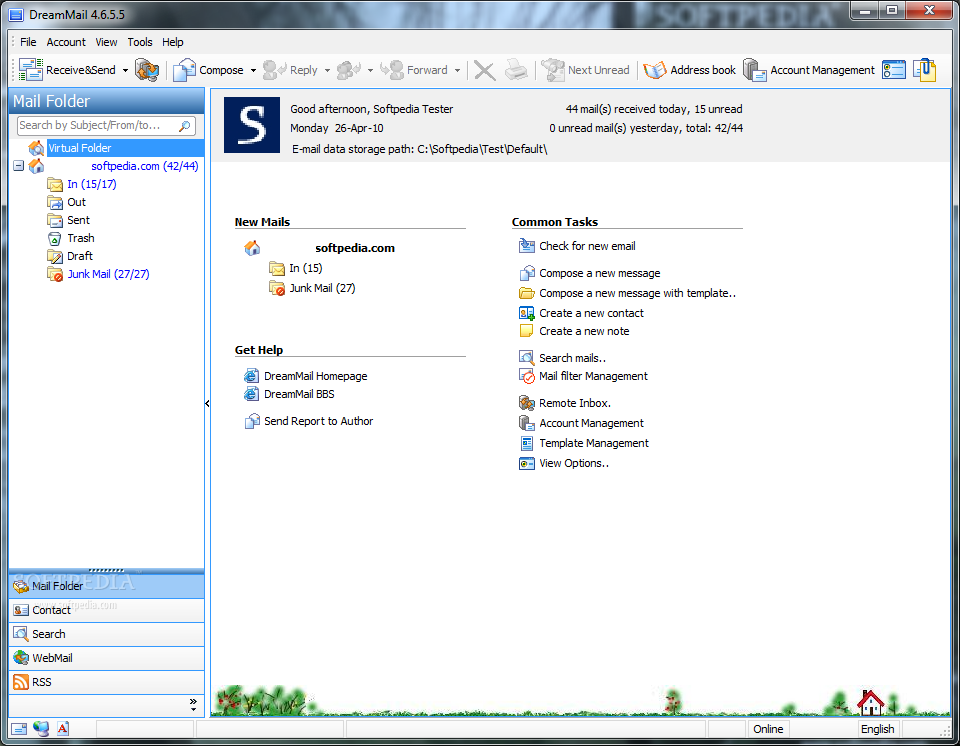Image resolution: width=960 pixels, height=746 pixels.
Task: Click Compose a new message with template
Action: click(x=637, y=293)
